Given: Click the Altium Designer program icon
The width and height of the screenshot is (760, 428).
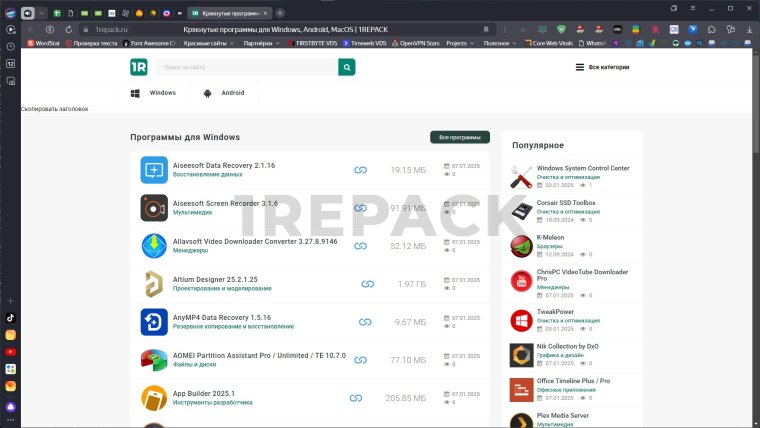Looking at the screenshot, I should pyautogui.click(x=154, y=284).
